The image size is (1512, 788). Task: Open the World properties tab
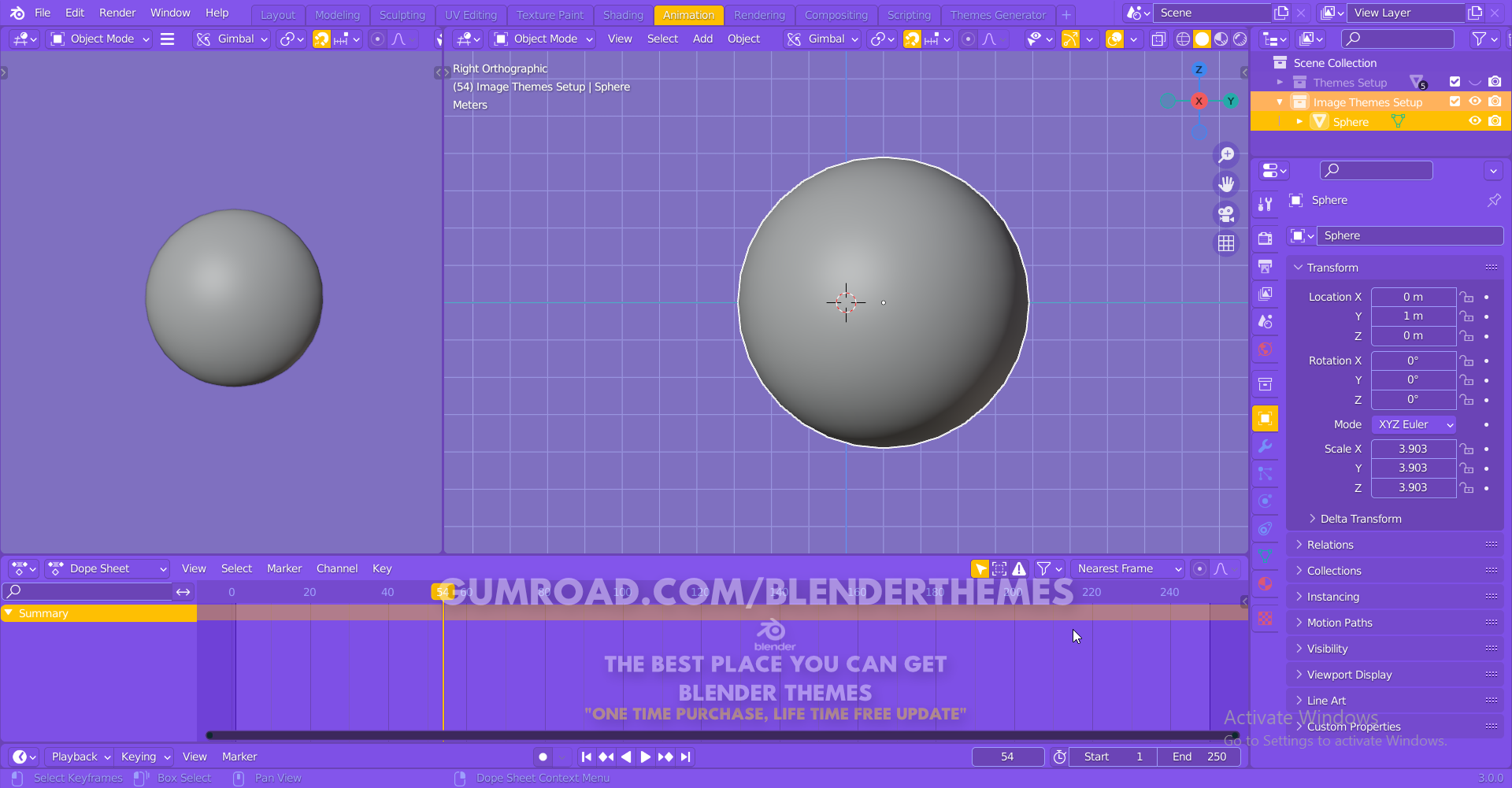1266,349
